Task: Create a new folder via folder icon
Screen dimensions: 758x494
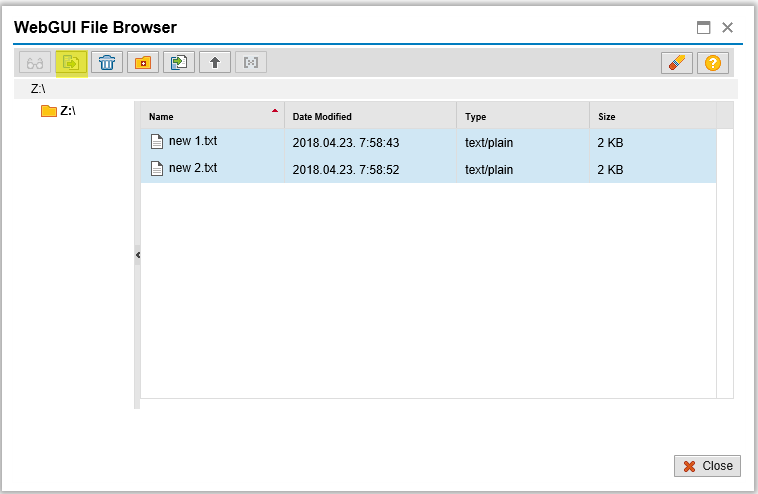Action: pyautogui.click(x=143, y=63)
